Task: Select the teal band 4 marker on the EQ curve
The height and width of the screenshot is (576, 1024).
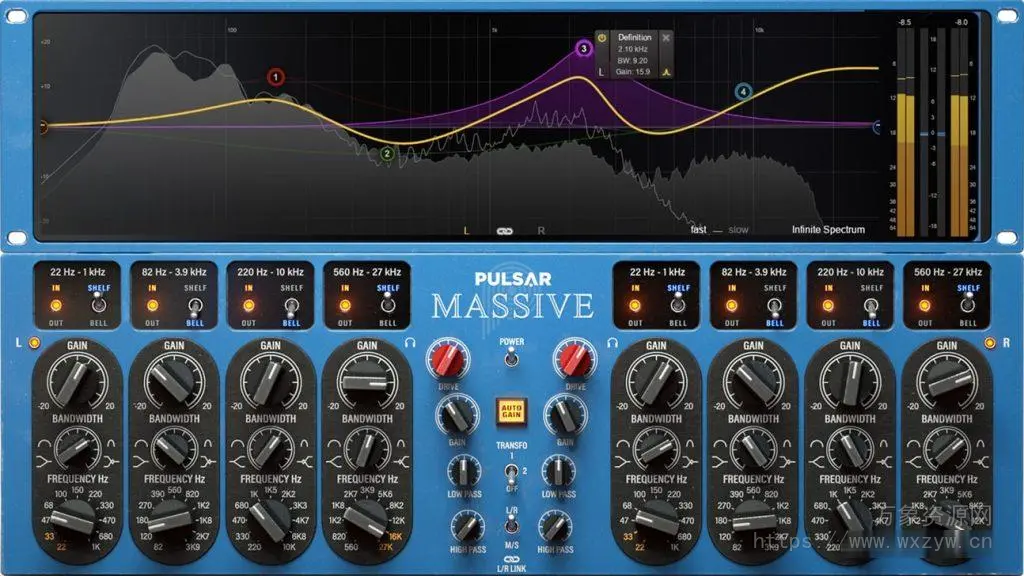Action: (x=743, y=93)
